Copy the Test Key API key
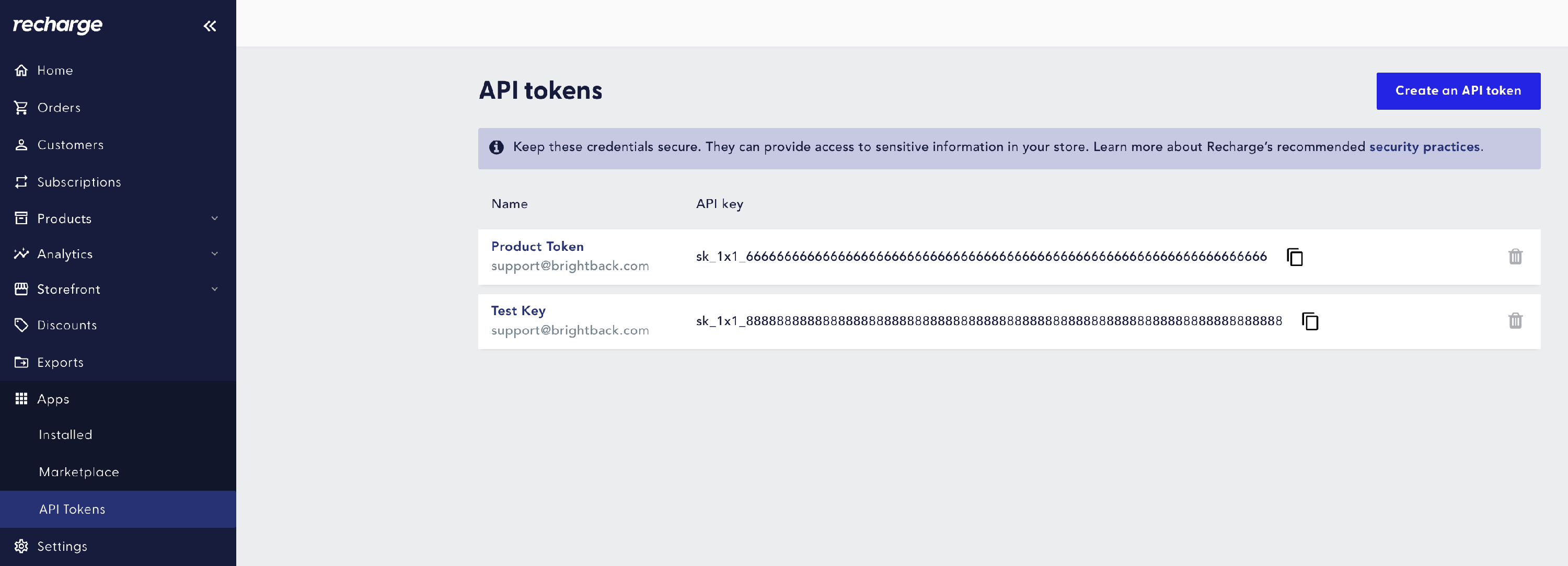1568x566 pixels. (1310, 321)
